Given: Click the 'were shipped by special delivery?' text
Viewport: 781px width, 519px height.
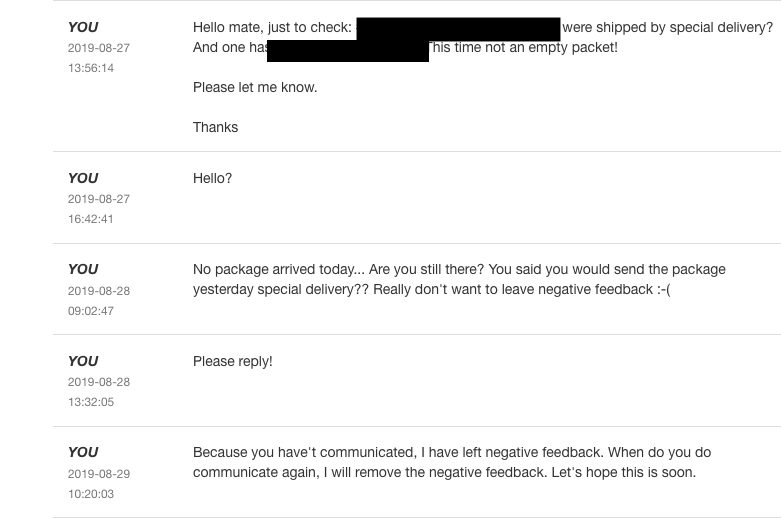Looking at the screenshot, I should 668,27.
